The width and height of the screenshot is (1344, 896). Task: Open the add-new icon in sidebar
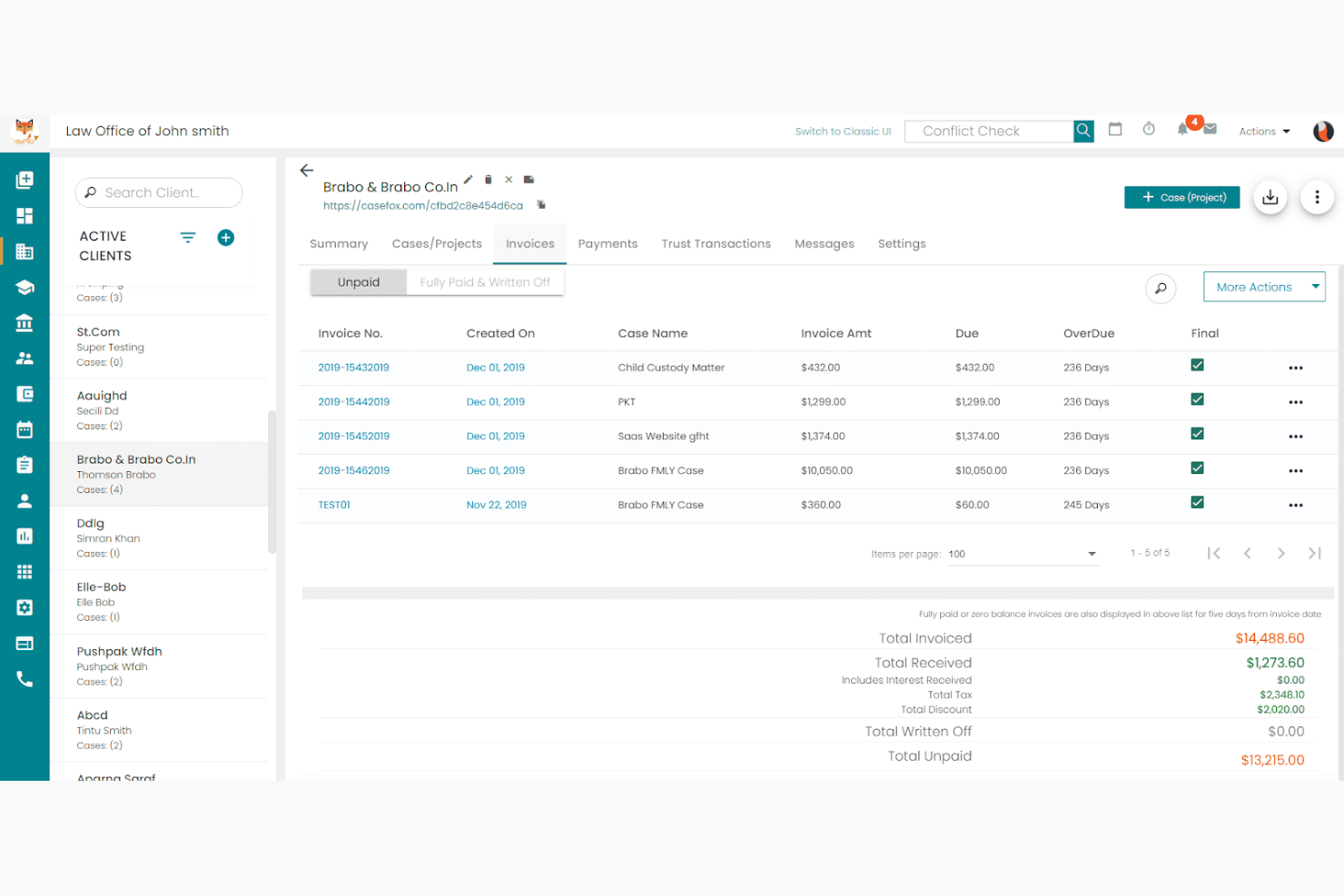(25, 180)
